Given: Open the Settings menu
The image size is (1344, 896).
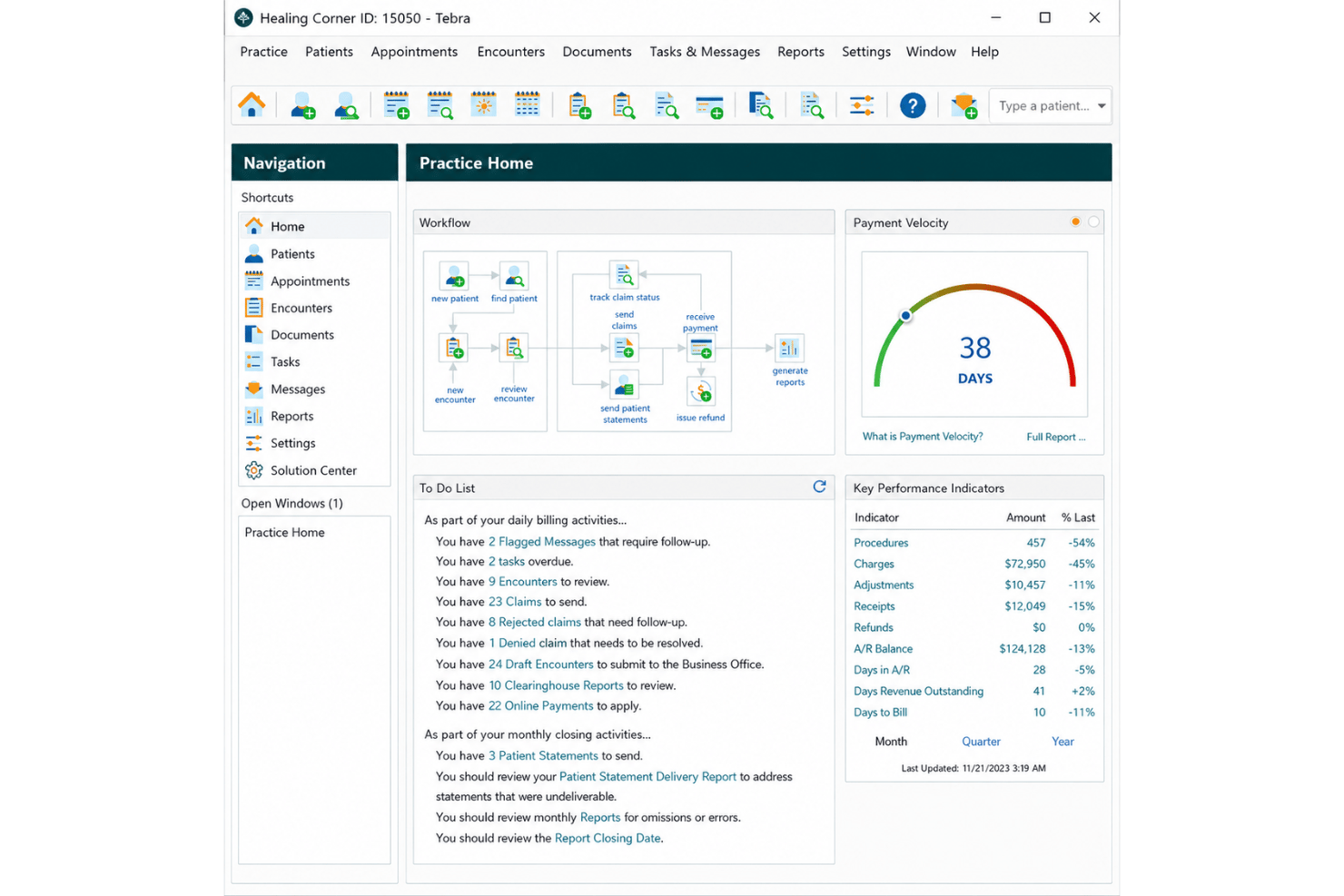Looking at the screenshot, I should (x=866, y=52).
